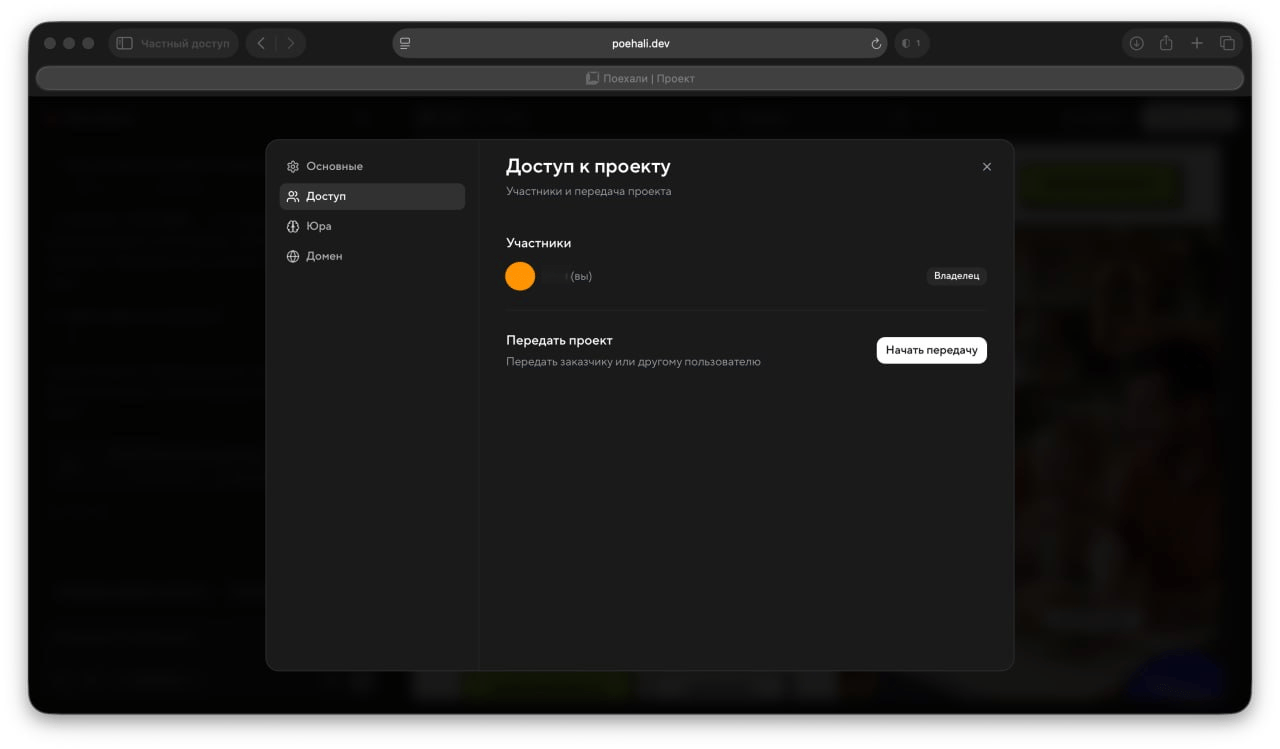Click the privacy shield counter button
The image size is (1280, 749).
tap(911, 43)
